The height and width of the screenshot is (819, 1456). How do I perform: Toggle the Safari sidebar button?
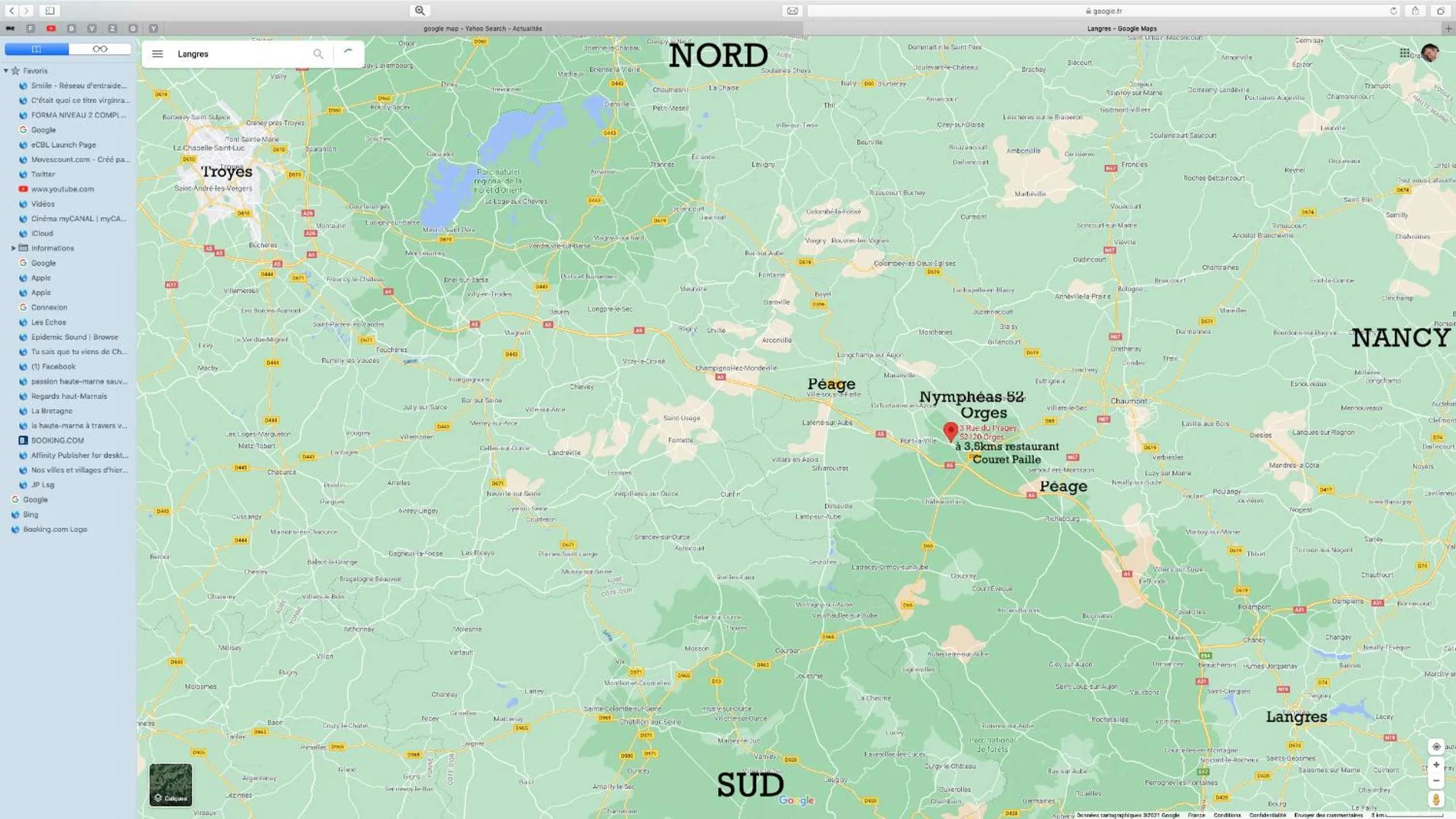point(50,11)
